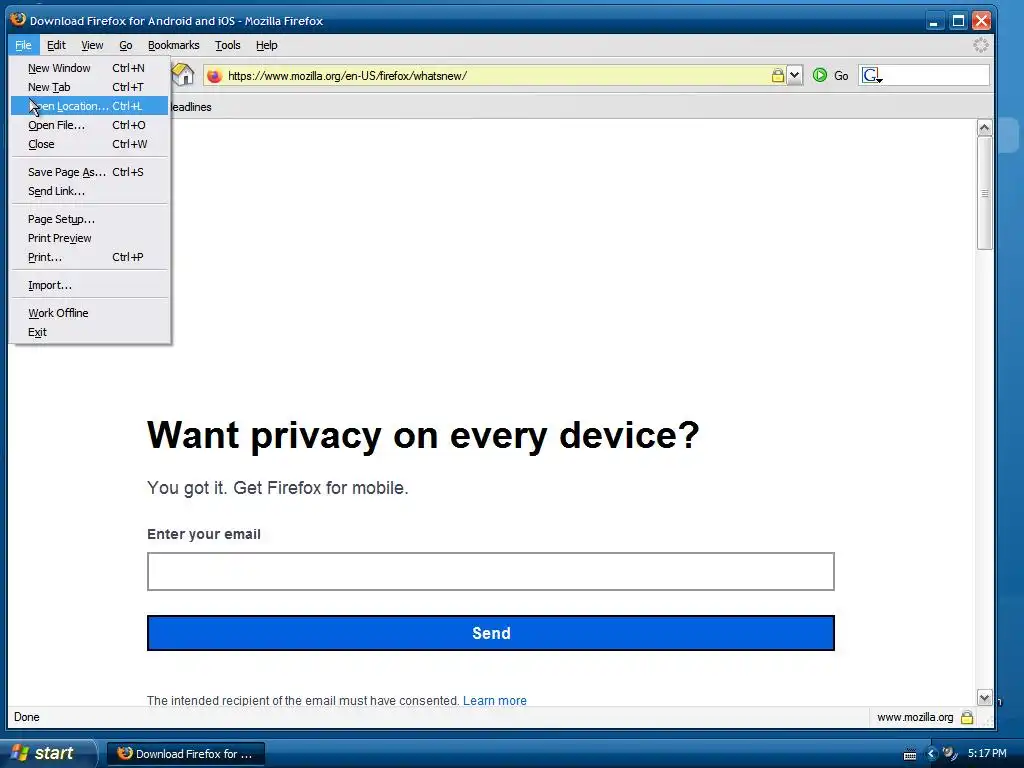Follow the Learn more link

[x=494, y=700]
